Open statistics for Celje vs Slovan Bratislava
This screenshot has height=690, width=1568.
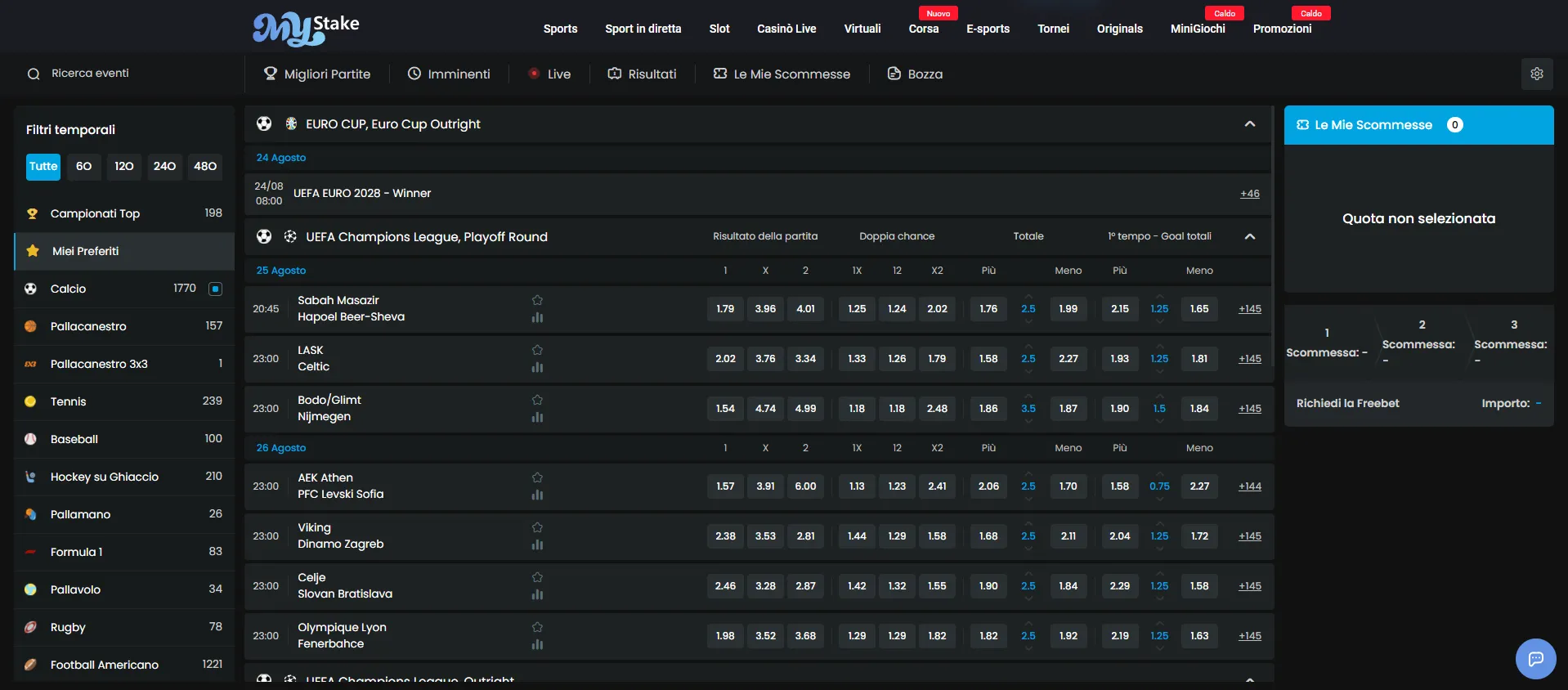coord(537,594)
